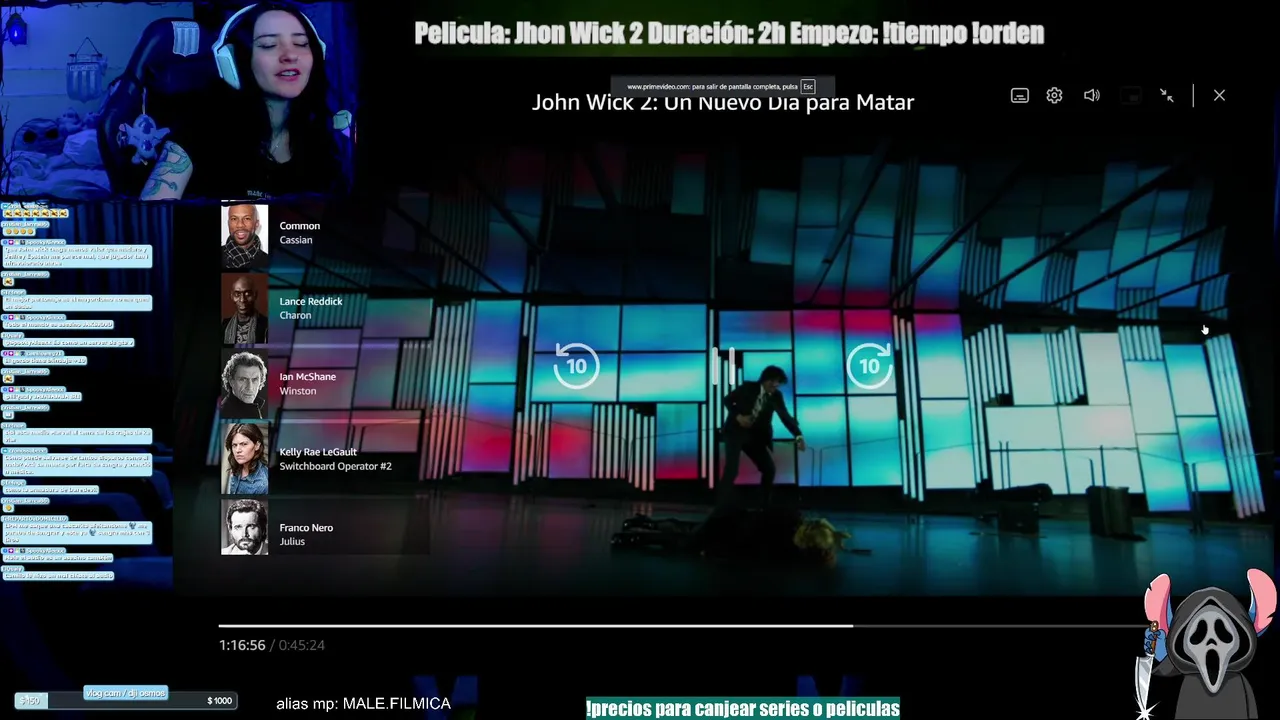Select the actor name Ian McShane
The height and width of the screenshot is (720, 1280).
click(x=307, y=377)
